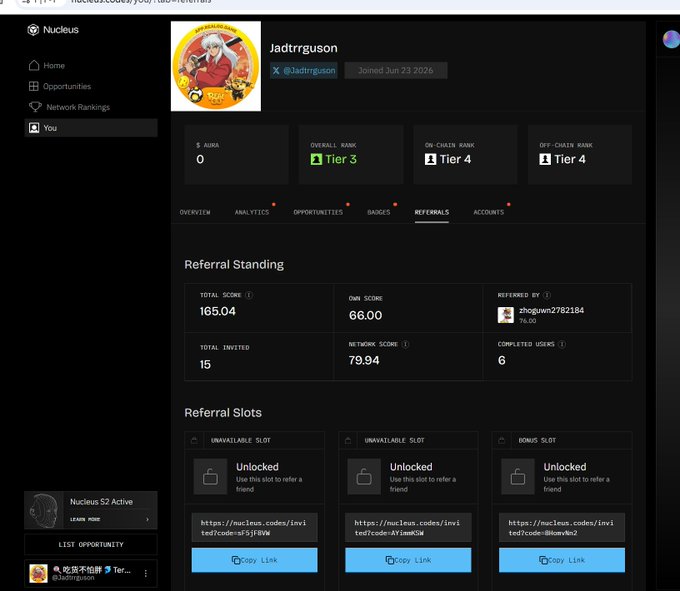Screen dimensions: 680x591
Task: Click the account avatar at sidebar bottom
Action: [x=38, y=573]
